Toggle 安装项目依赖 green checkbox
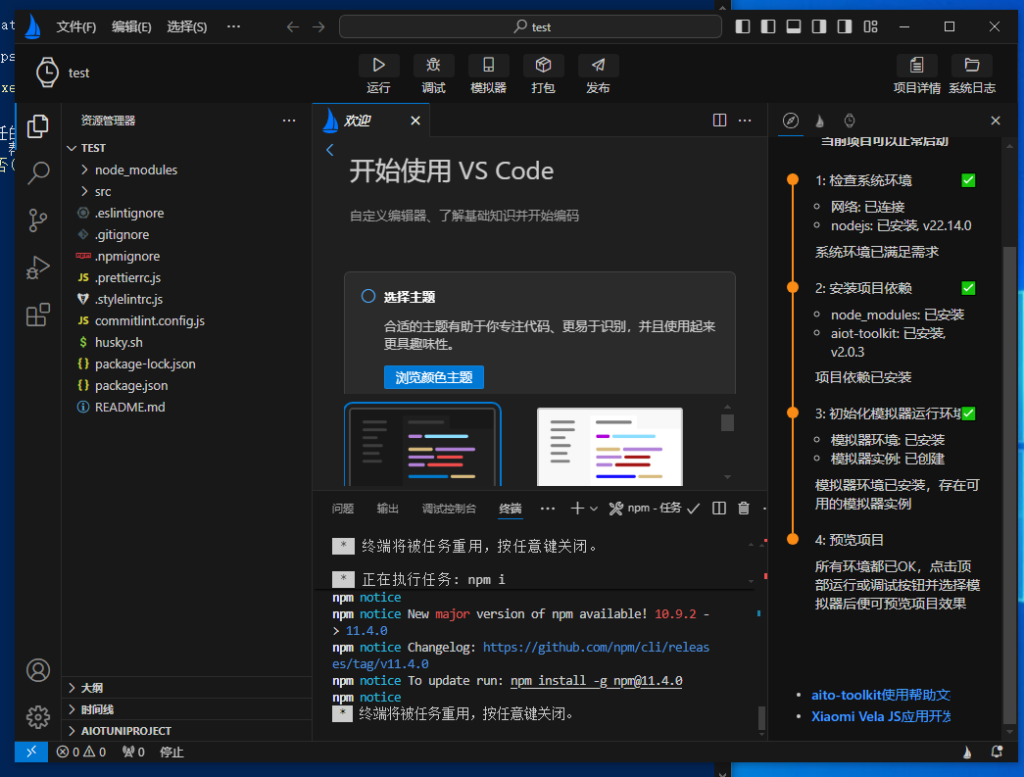 968,288
